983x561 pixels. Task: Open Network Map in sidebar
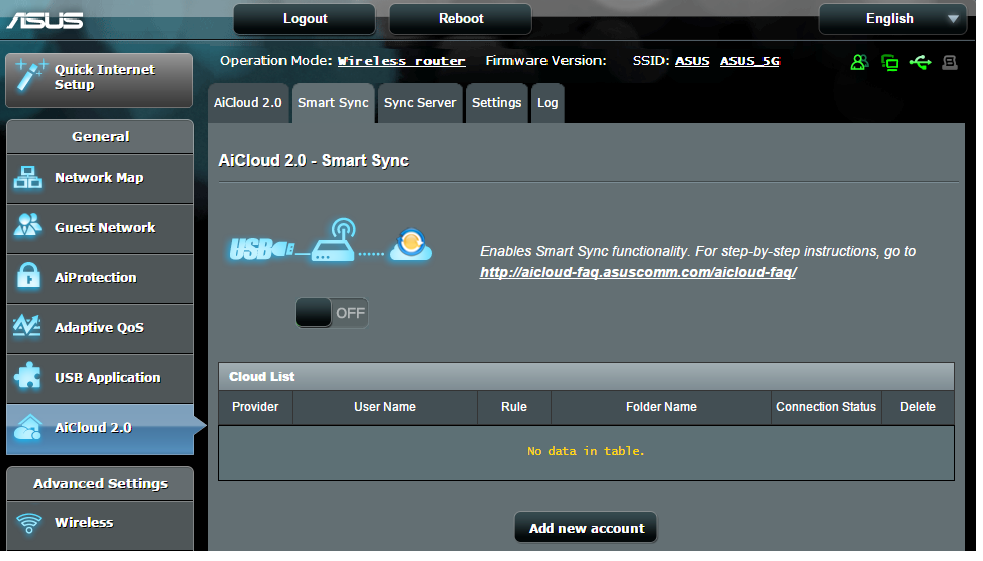pyautogui.click(x=100, y=178)
